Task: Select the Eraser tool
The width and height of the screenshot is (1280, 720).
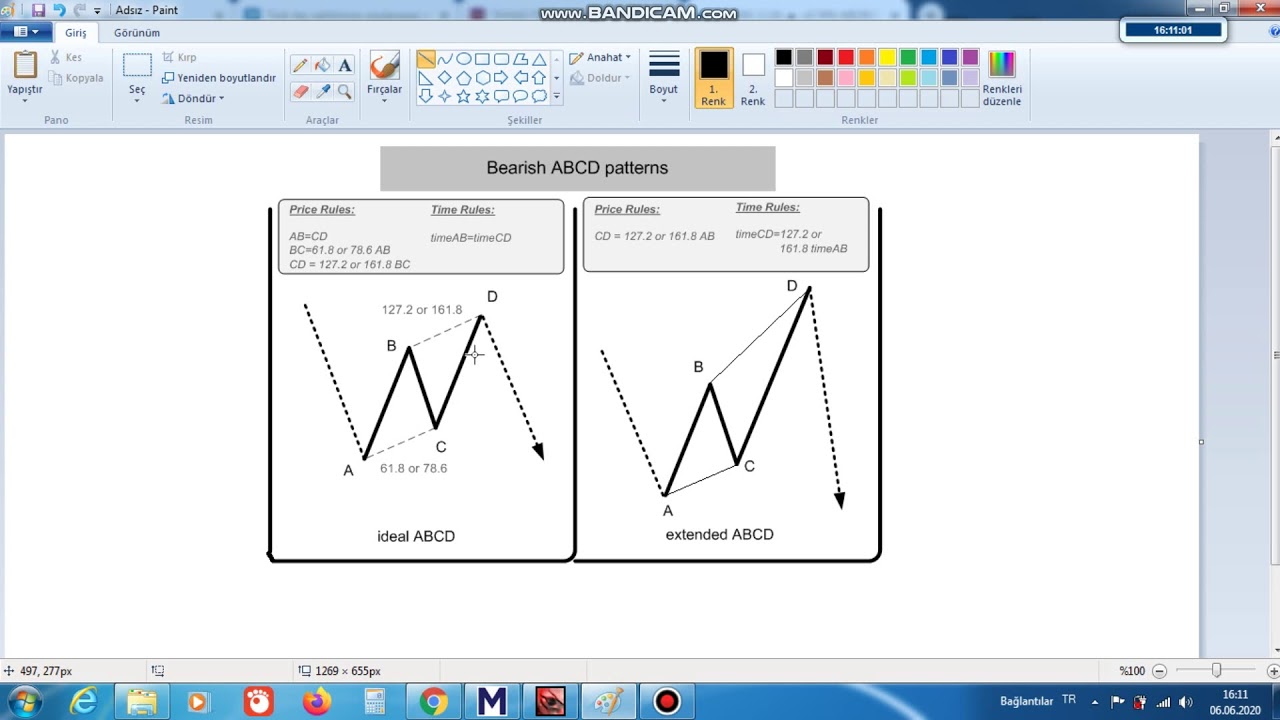Action: coord(300,91)
